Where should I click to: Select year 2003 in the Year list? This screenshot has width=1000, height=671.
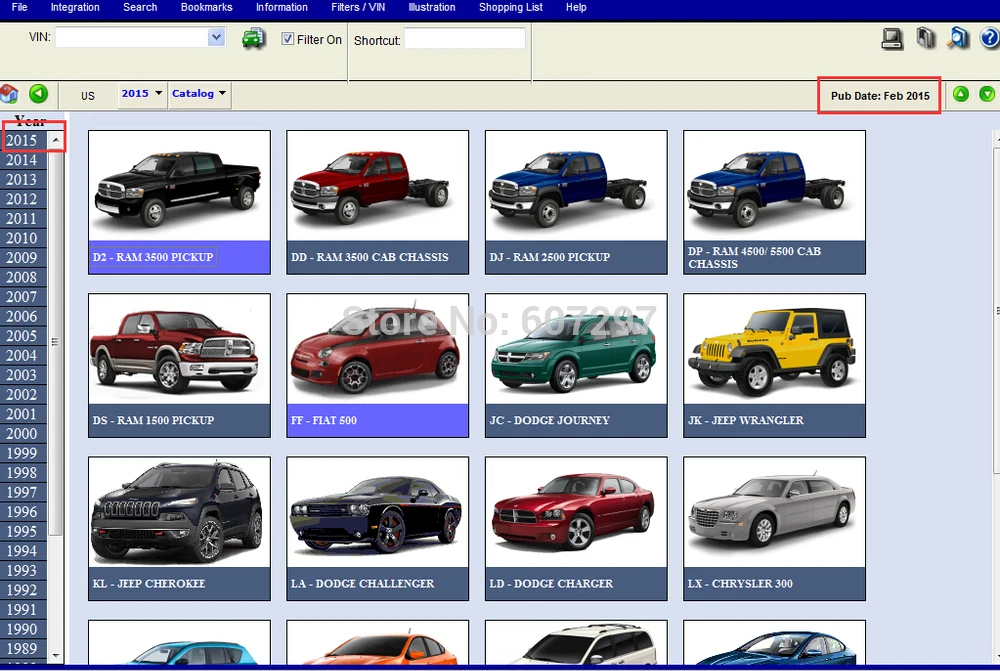(x=22, y=374)
